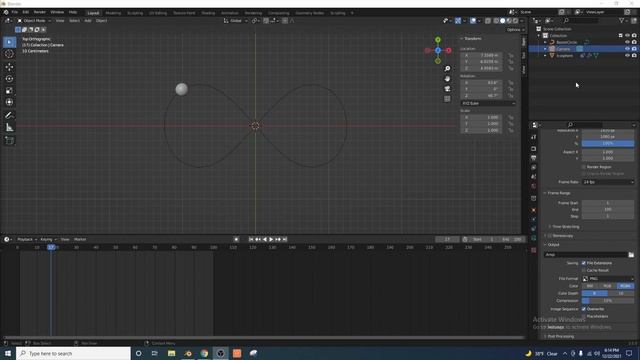
Task: Click the outliner filter funnel icon
Action: click(622, 20)
